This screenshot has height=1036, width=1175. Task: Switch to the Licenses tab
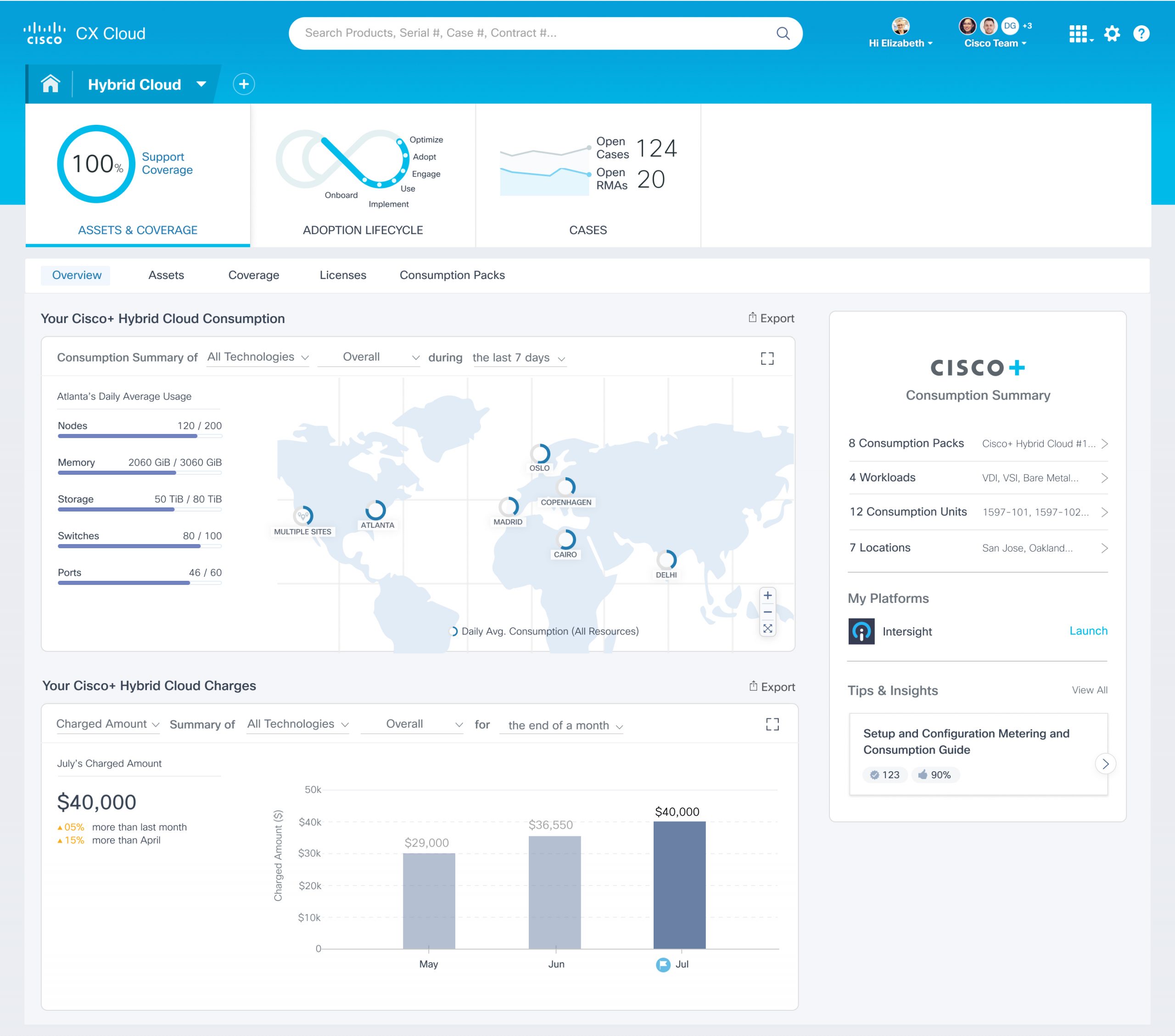[342, 275]
